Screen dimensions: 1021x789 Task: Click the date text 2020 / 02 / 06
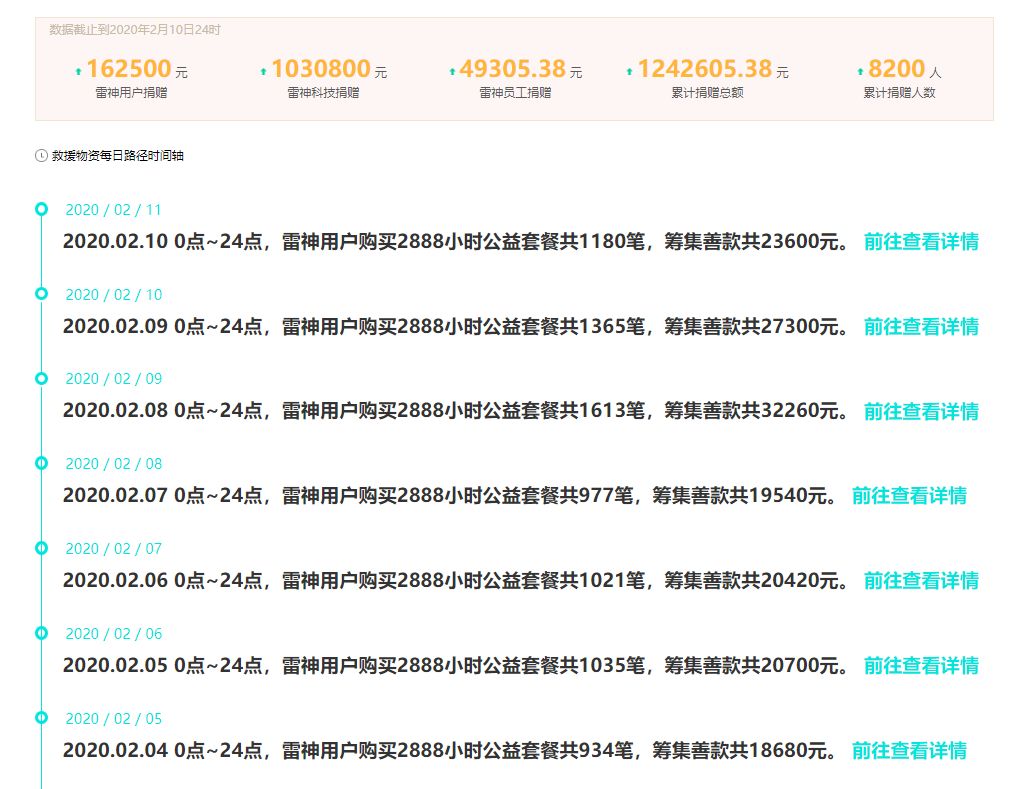tap(113, 633)
